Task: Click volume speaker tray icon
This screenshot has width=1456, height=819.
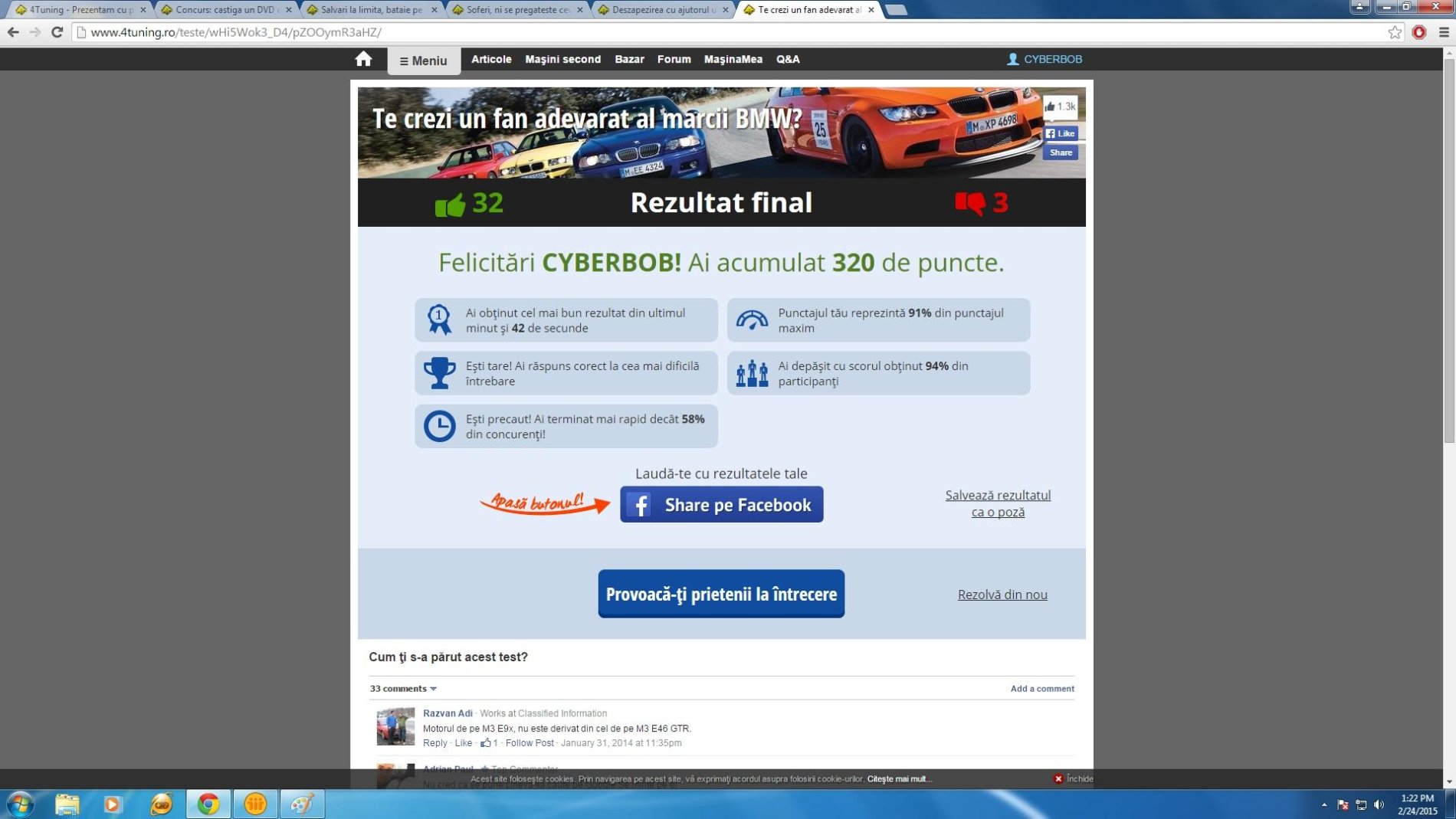Action: 1379,804
